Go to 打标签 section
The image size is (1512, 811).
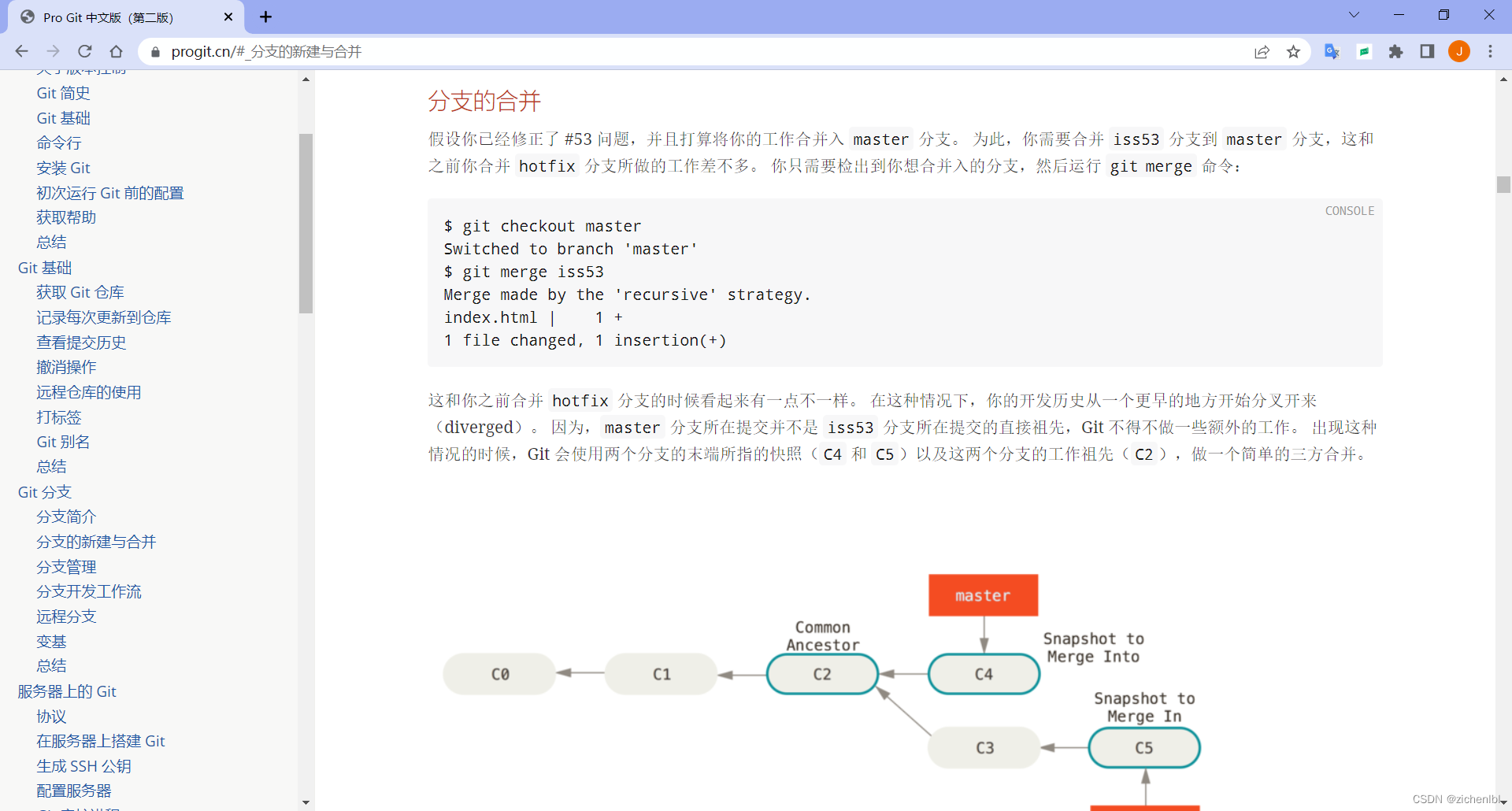pyautogui.click(x=58, y=417)
